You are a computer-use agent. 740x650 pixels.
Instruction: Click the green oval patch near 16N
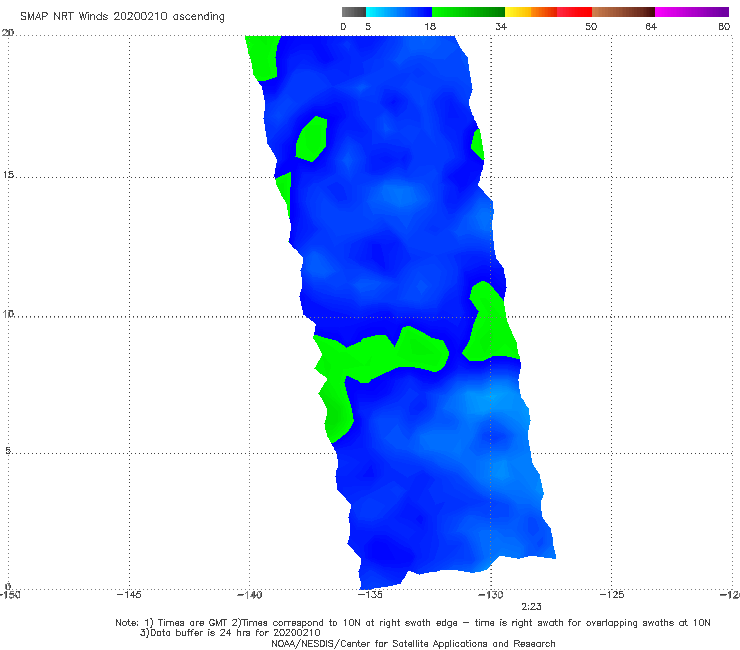click(311, 139)
